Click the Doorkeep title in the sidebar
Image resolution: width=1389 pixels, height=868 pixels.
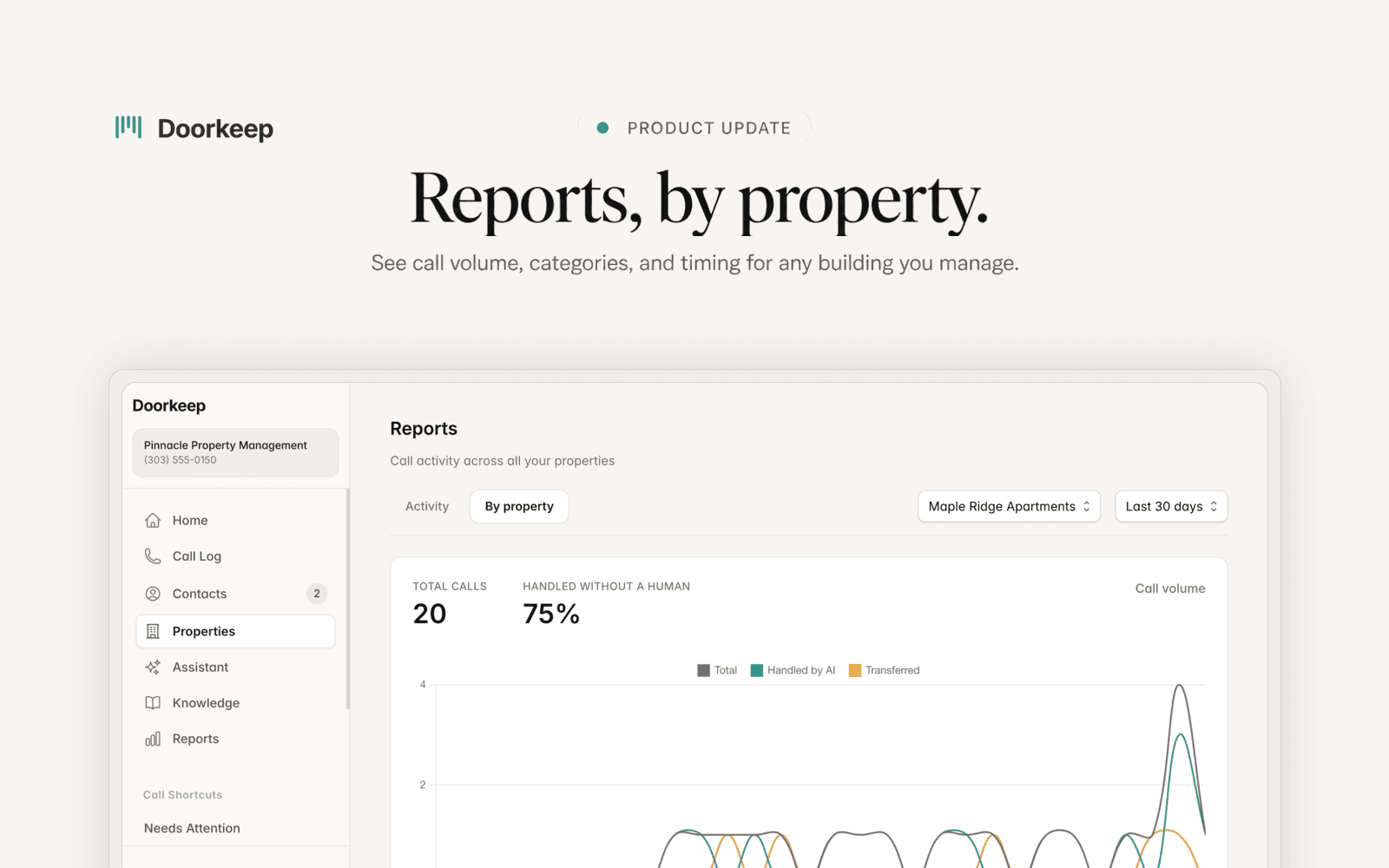point(169,405)
